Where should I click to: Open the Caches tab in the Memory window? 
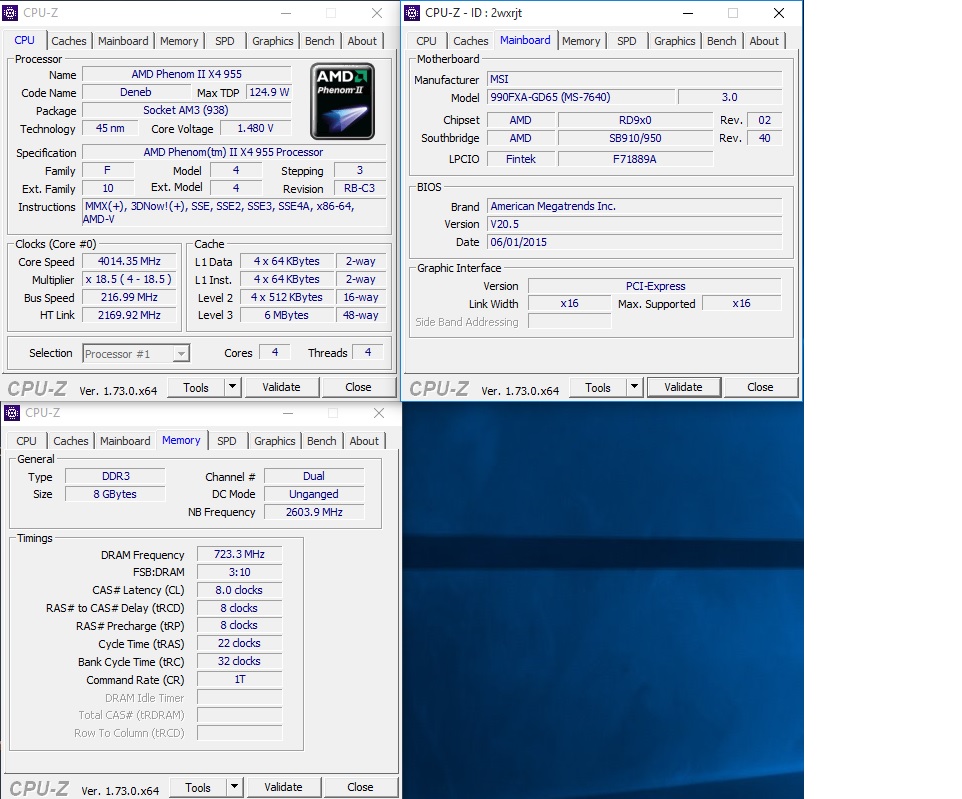(x=71, y=441)
